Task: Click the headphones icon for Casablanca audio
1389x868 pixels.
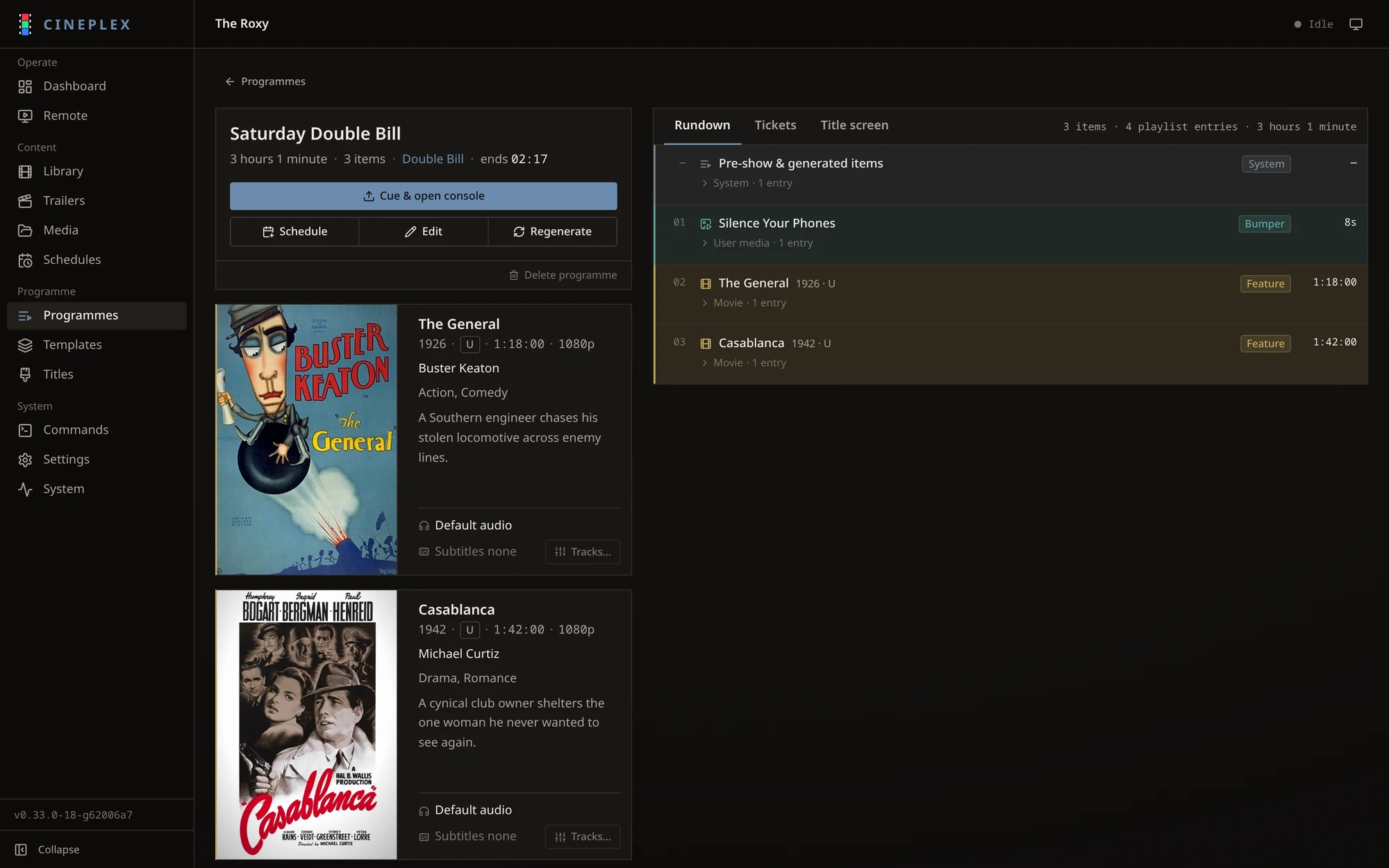Action: 424,810
